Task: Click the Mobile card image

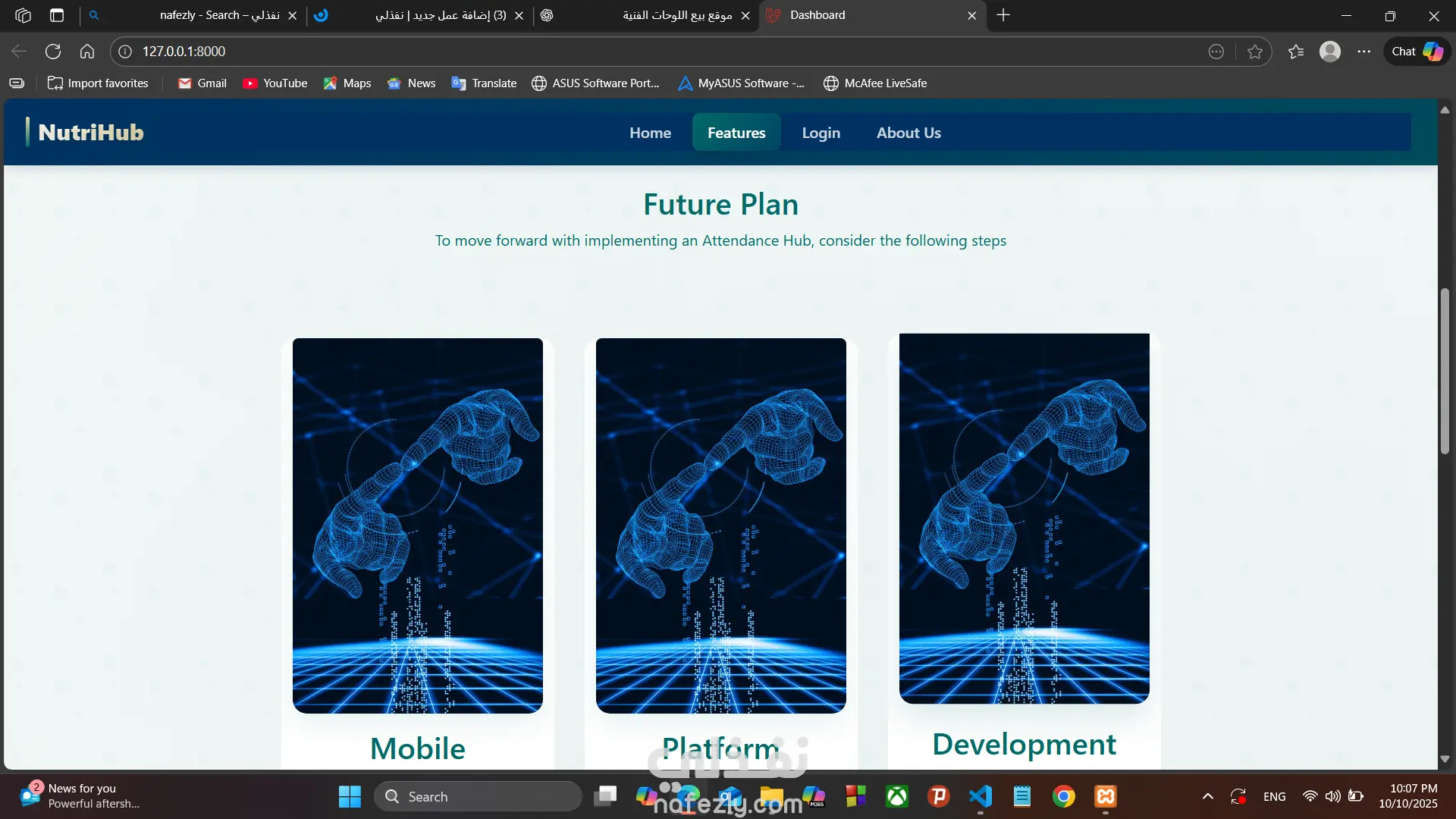Action: (418, 526)
